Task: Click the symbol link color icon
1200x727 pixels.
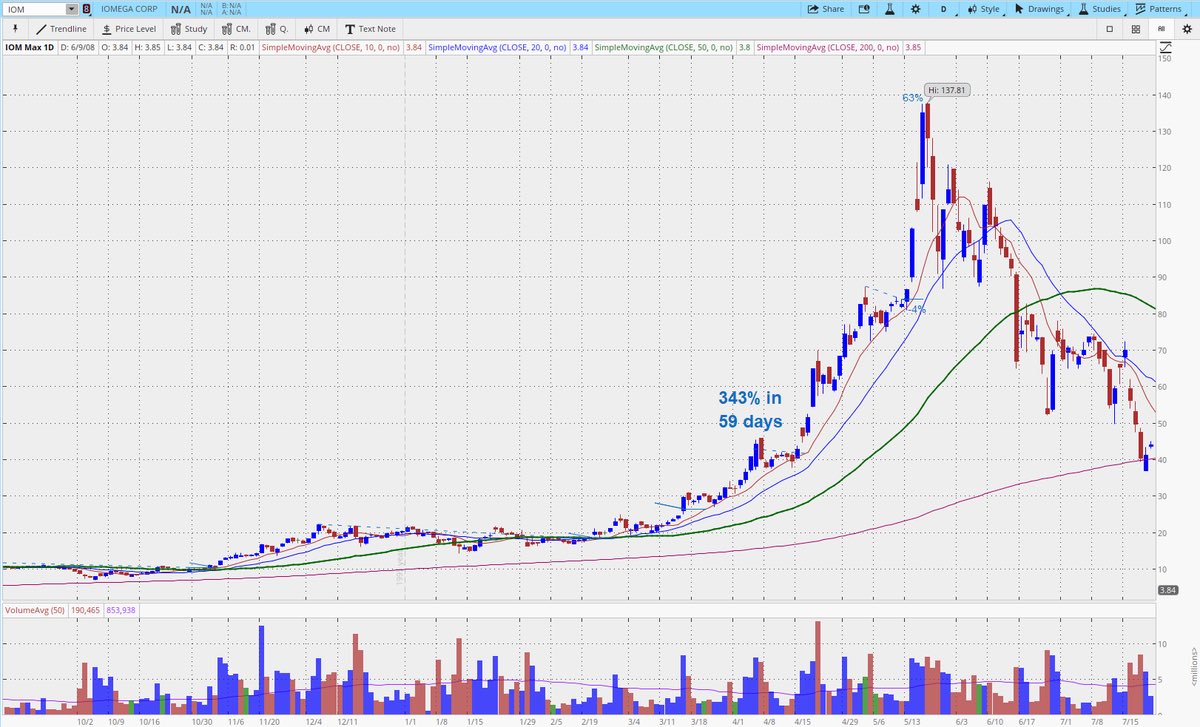Action: (x=86, y=8)
